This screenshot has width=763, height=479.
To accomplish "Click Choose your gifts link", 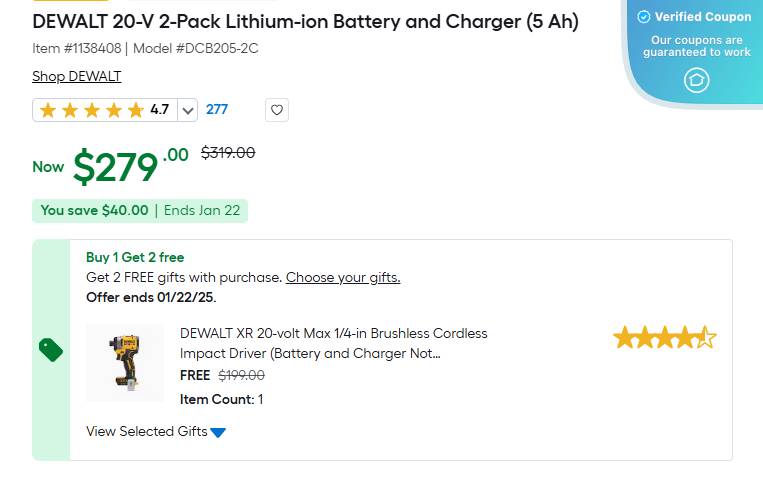I will tap(343, 277).
